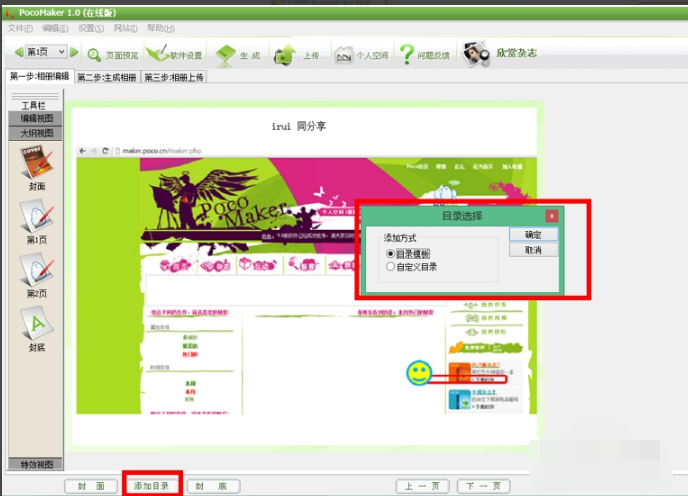Click the 工具栏 panel header
Screen dimensions: 688x496
(34, 105)
